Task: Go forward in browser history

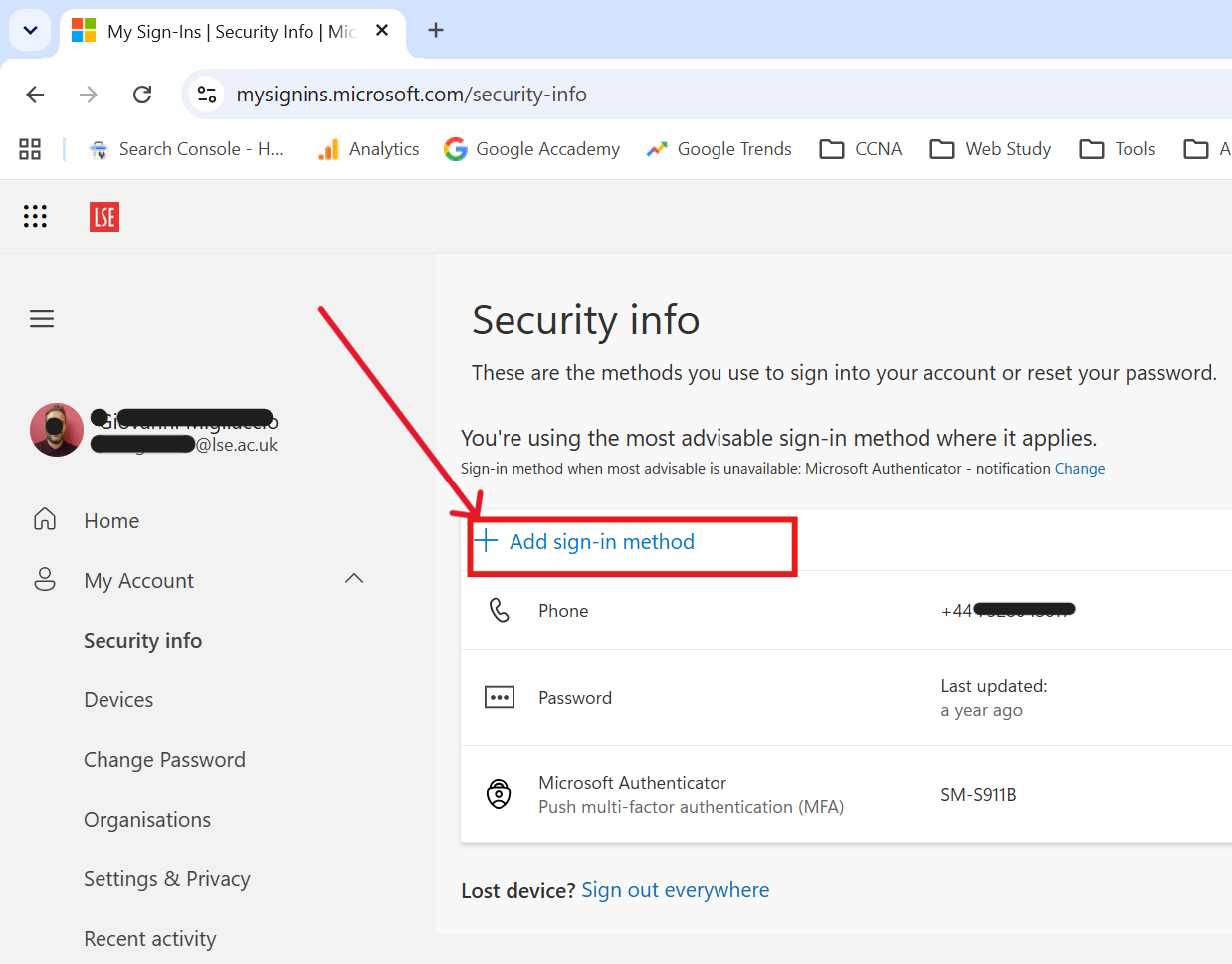Action: (x=89, y=95)
